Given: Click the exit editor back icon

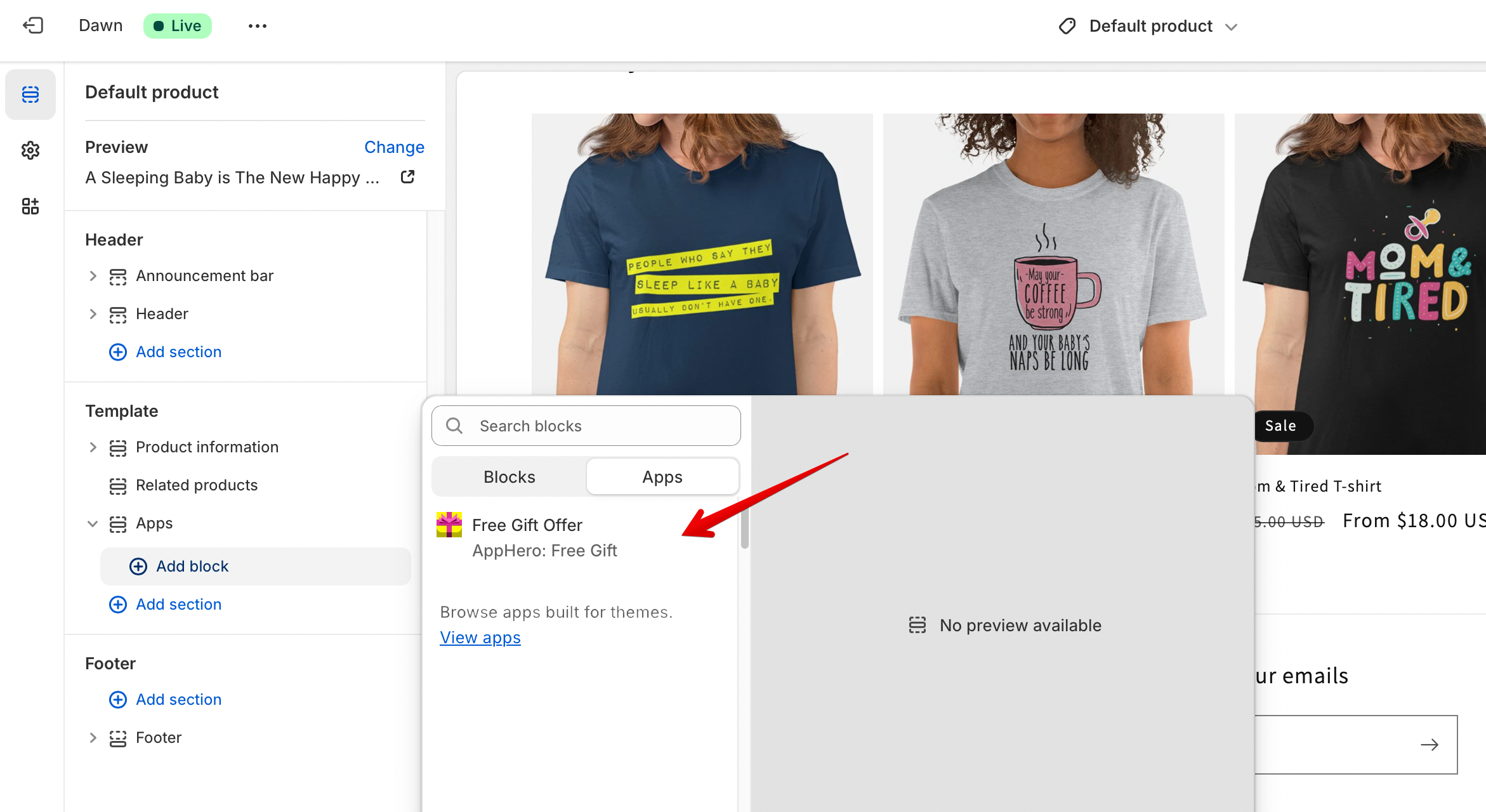Looking at the screenshot, I should [33, 25].
